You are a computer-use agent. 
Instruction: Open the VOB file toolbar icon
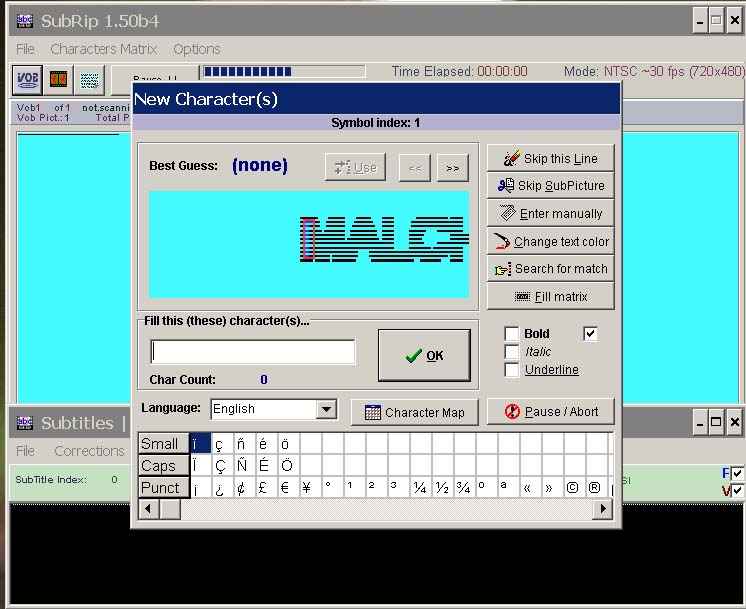(x=28, y=79)
